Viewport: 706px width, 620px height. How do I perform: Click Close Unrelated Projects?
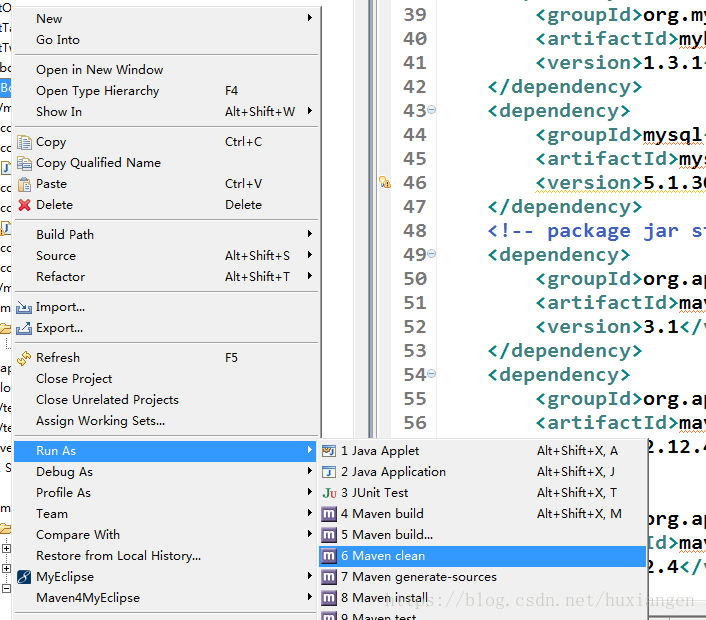click(108, 400)
